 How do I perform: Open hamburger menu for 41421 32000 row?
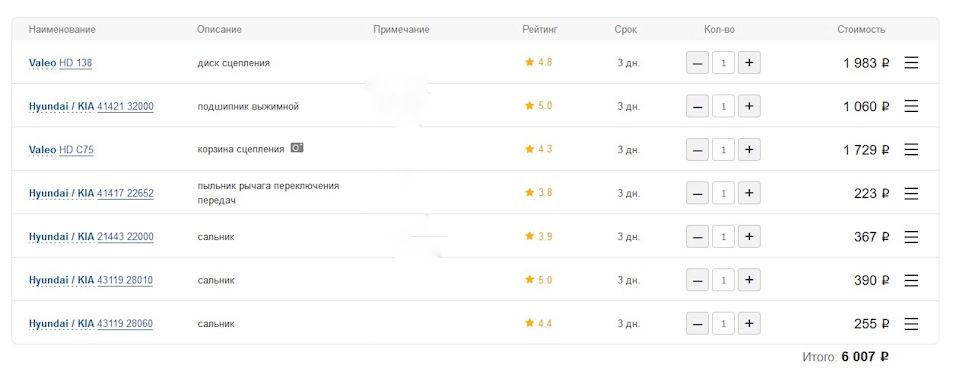pyautogui.click(x=911, y=106)
